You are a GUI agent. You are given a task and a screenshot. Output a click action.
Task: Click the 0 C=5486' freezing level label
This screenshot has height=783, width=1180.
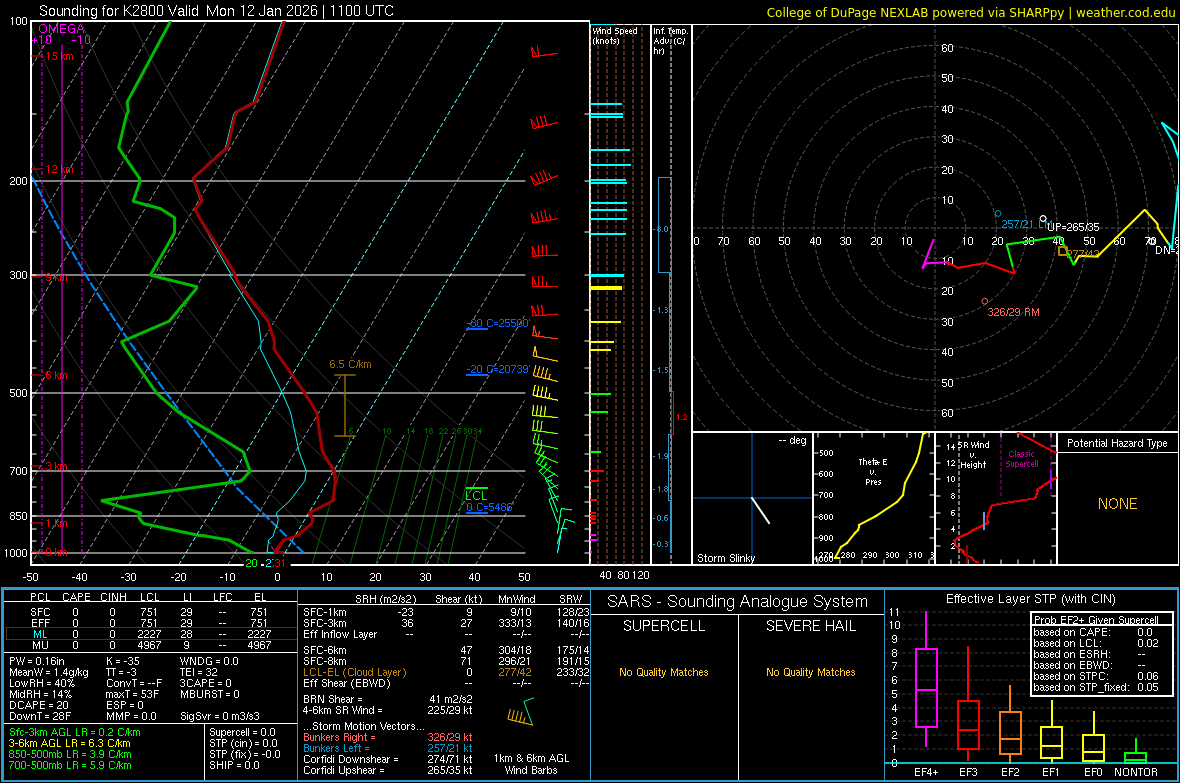pos(489,507)
